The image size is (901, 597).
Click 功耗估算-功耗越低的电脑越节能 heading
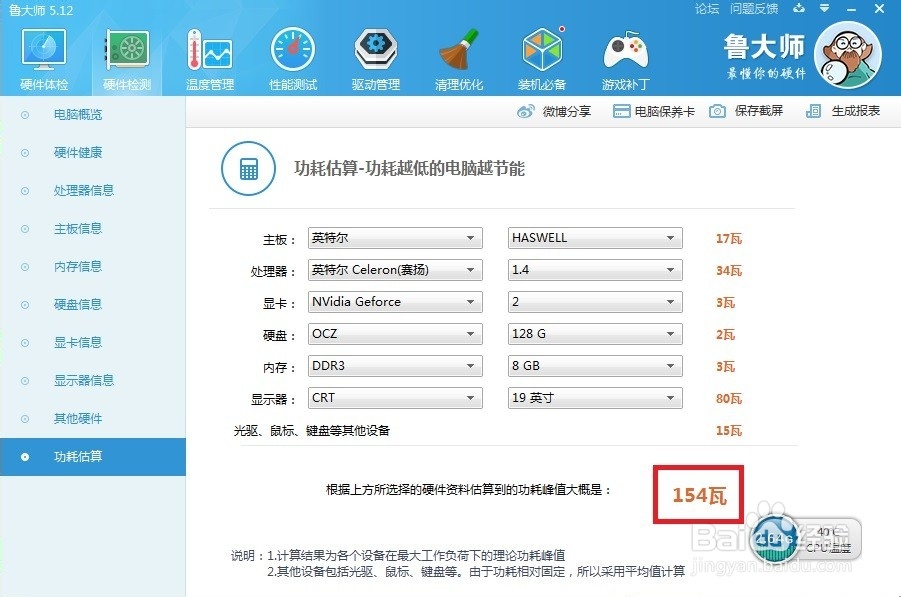(x=409, y=168)
